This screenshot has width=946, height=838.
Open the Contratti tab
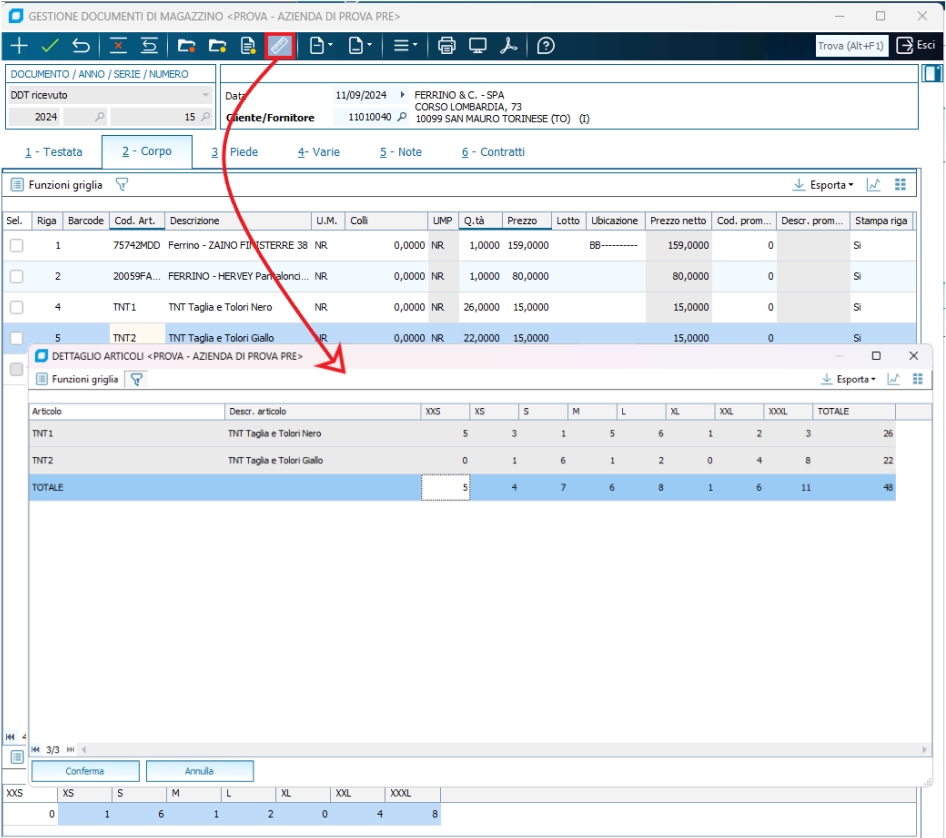[x=493, y=152]
